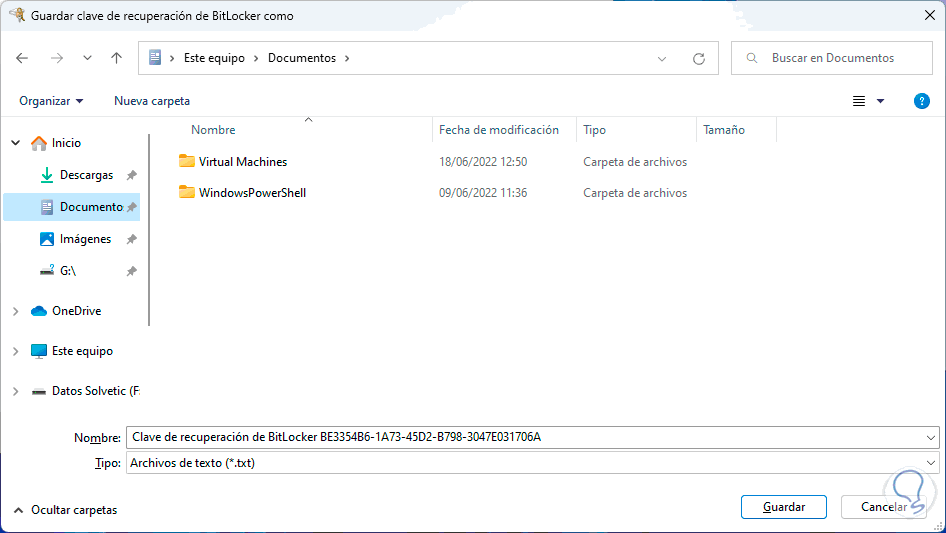The image size is (946, 533).
Task: Open 'Este equipo' in the navigation pane
Action: [x=82, y=351]
